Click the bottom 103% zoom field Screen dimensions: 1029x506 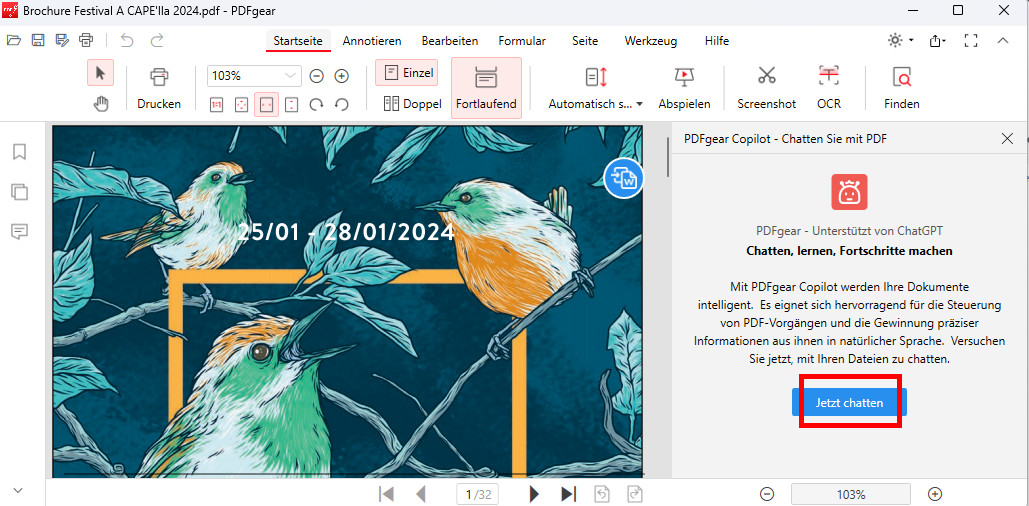click(x=850, y=494)
